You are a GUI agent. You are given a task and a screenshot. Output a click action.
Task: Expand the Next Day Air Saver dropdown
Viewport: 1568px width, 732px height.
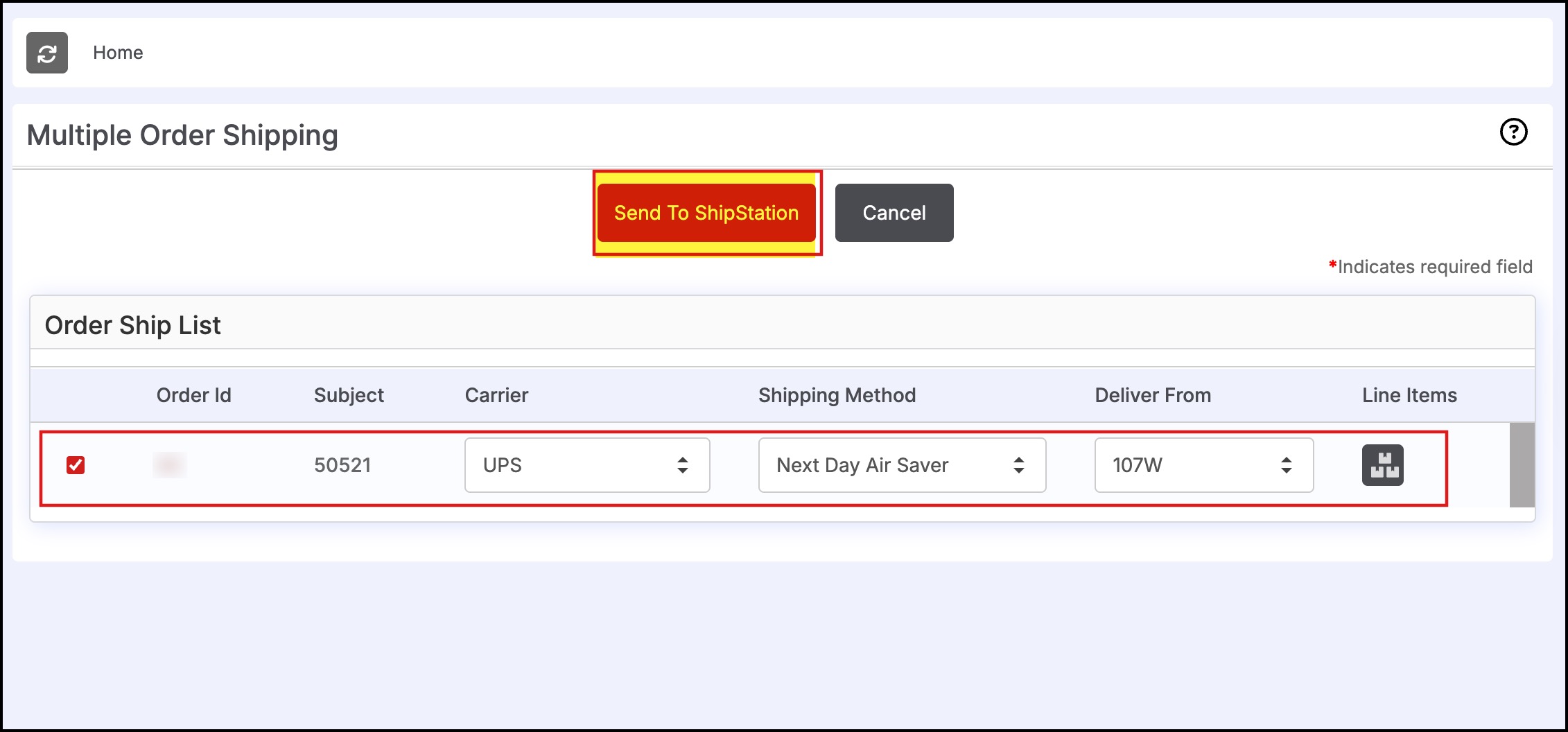pyautogui.click(x=902, y=465)
